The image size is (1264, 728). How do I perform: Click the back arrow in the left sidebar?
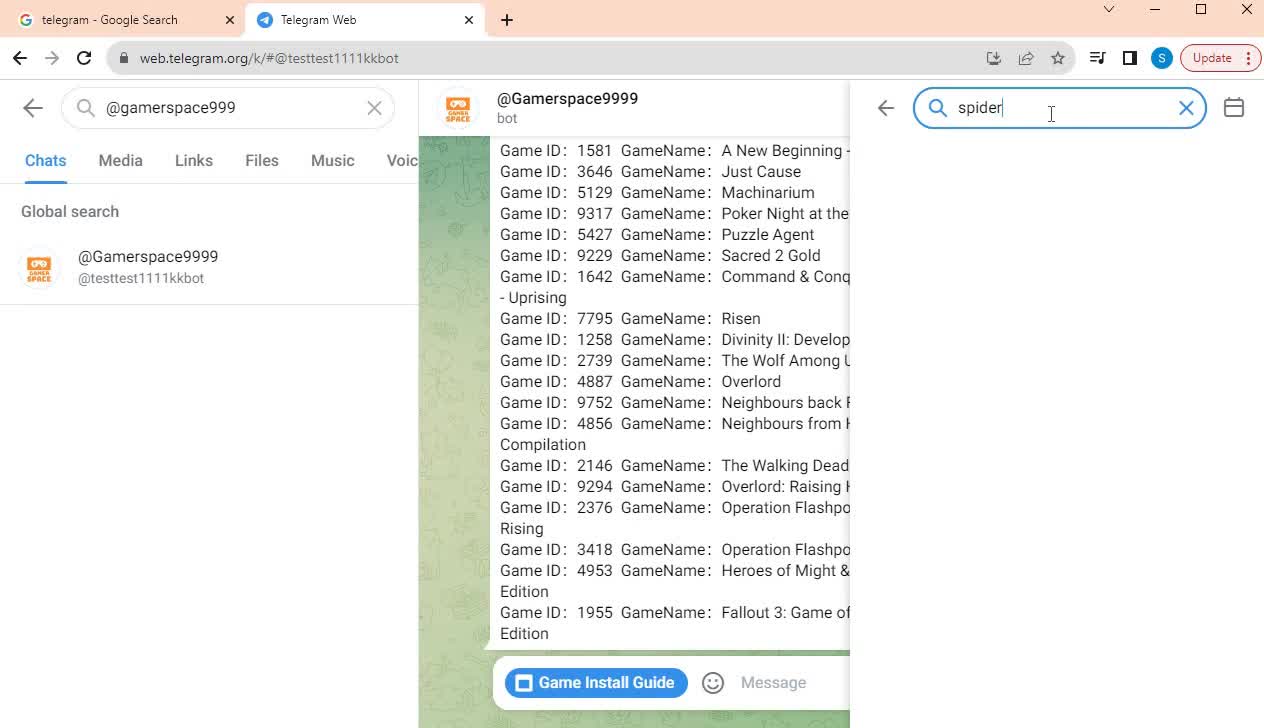(31, 107)
